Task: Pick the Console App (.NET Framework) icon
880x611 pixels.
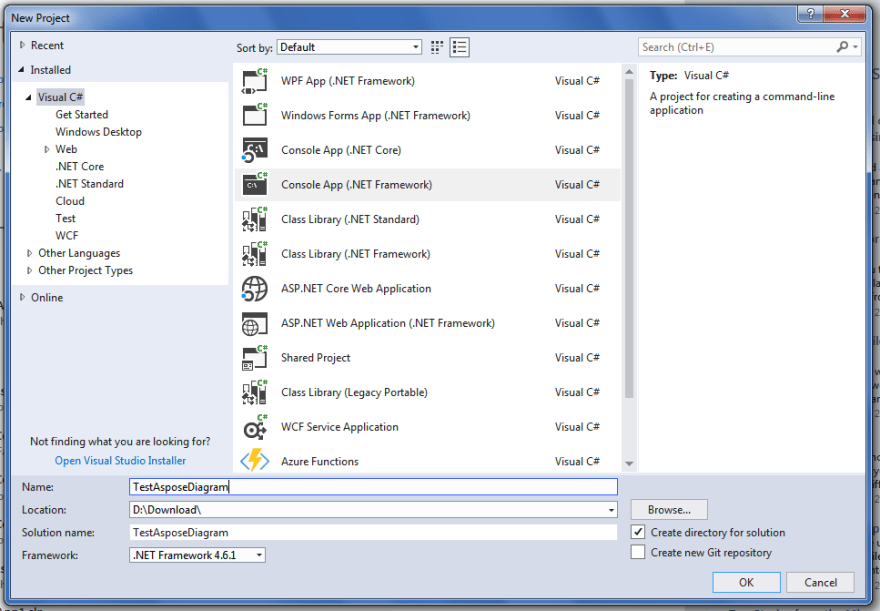Action: point(255,185)
